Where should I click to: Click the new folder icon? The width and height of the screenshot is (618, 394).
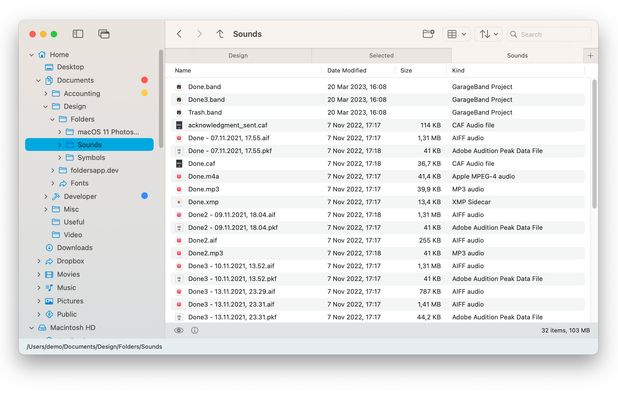(x=428, y=34)
